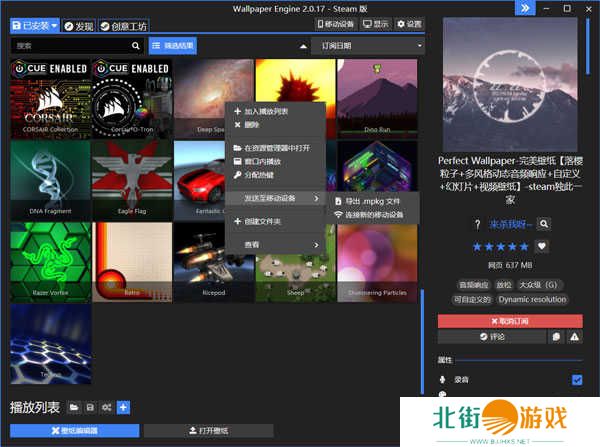Expand the 已安装 installed dropdown
Viewport: 600px width, 447px height.
[x=34, y=25]
